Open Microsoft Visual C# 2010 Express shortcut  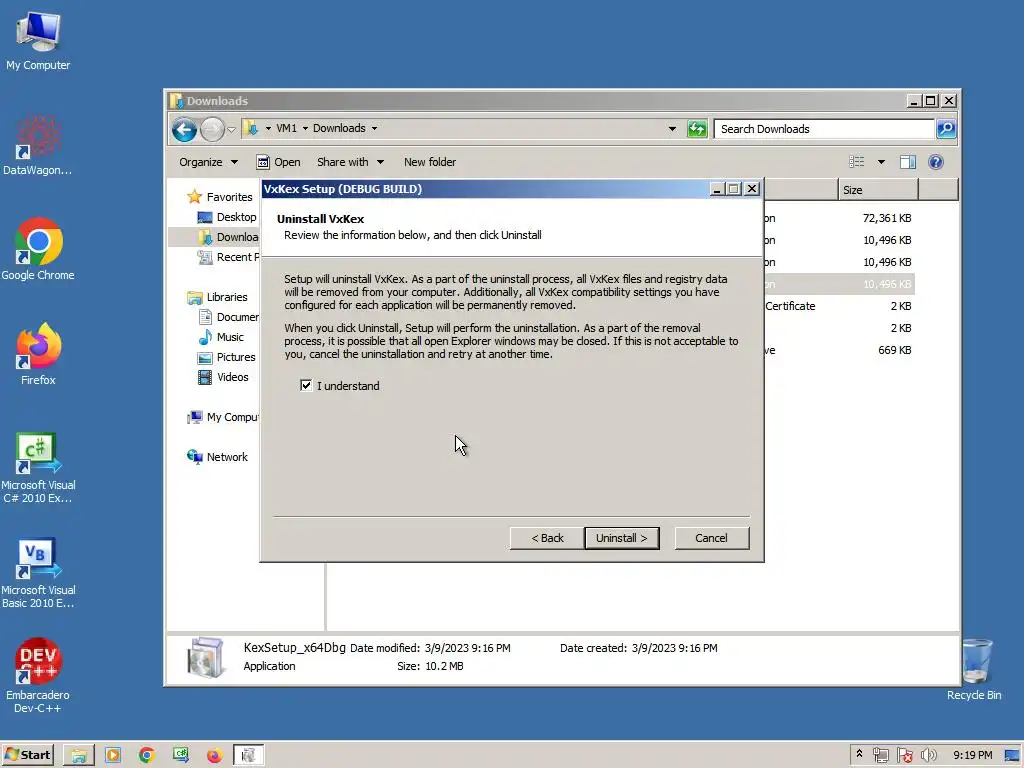click(38, 468)
